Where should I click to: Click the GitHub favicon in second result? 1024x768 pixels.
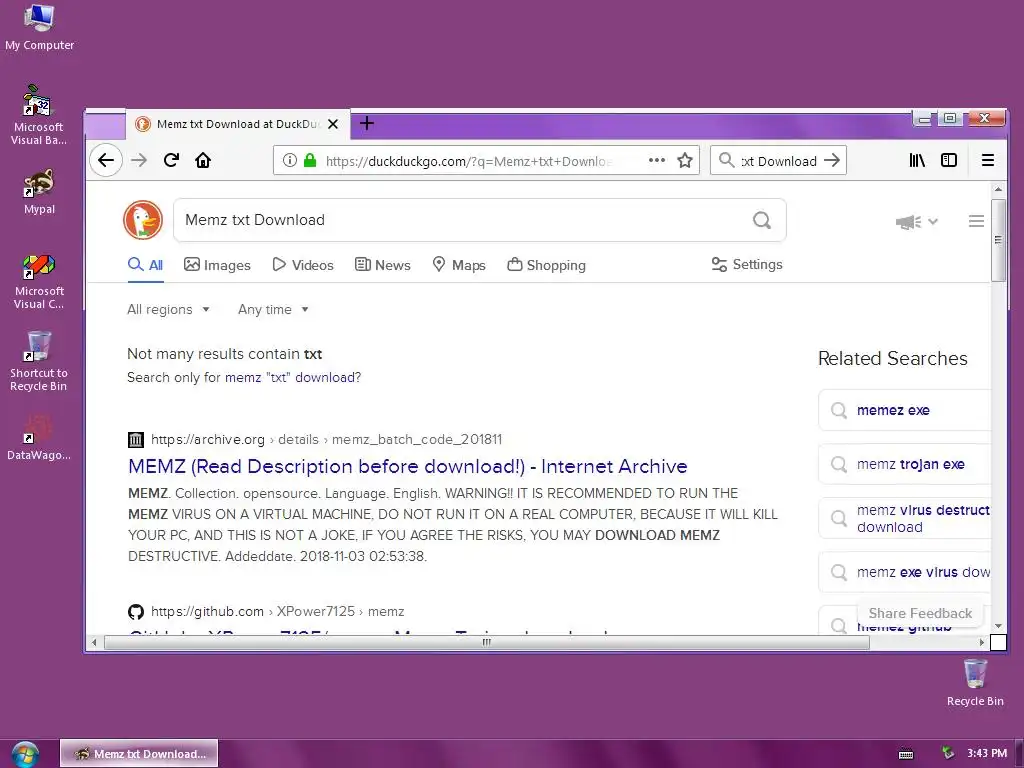pos(136,612)
